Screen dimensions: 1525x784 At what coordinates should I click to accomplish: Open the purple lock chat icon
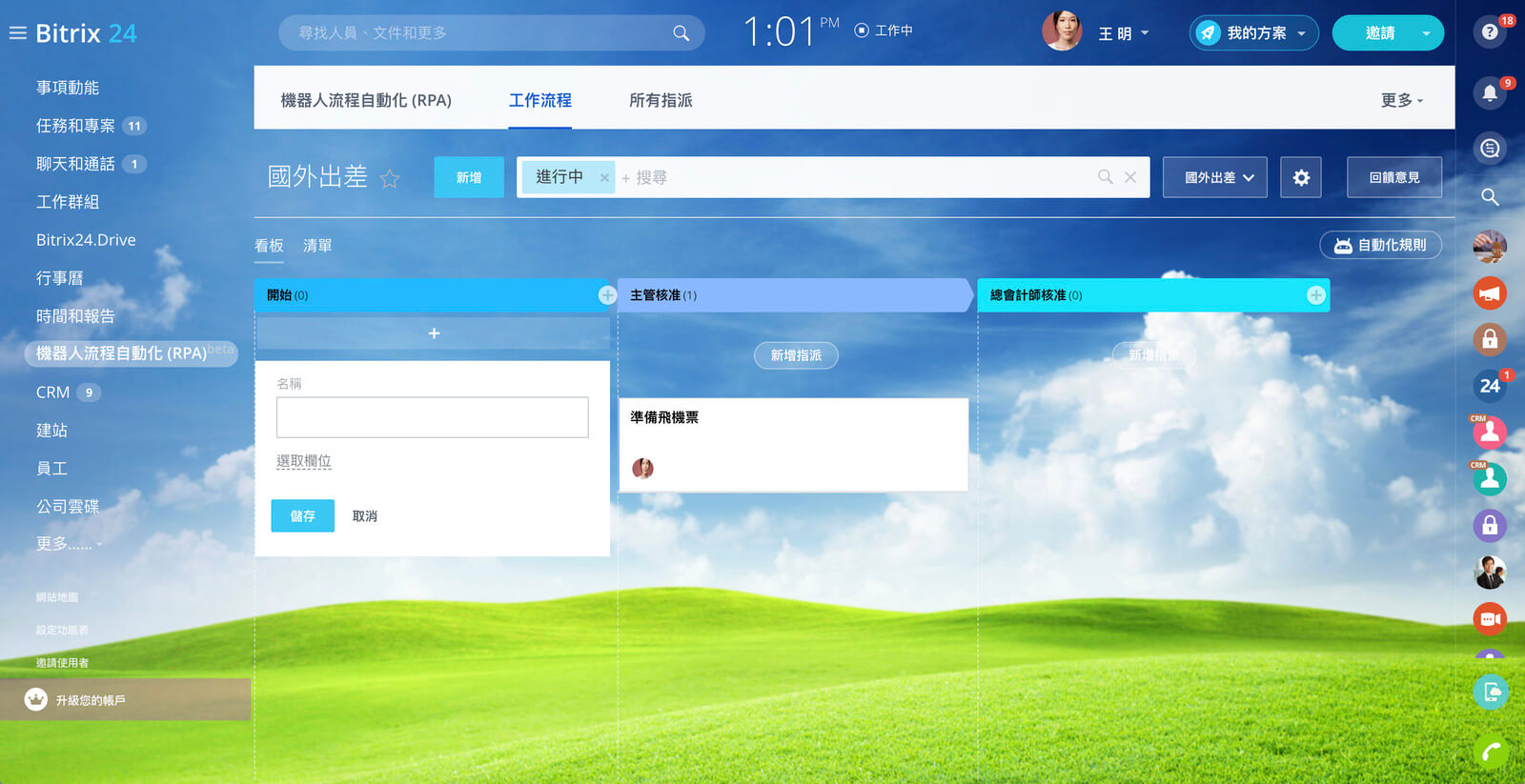click(1490, 525)
